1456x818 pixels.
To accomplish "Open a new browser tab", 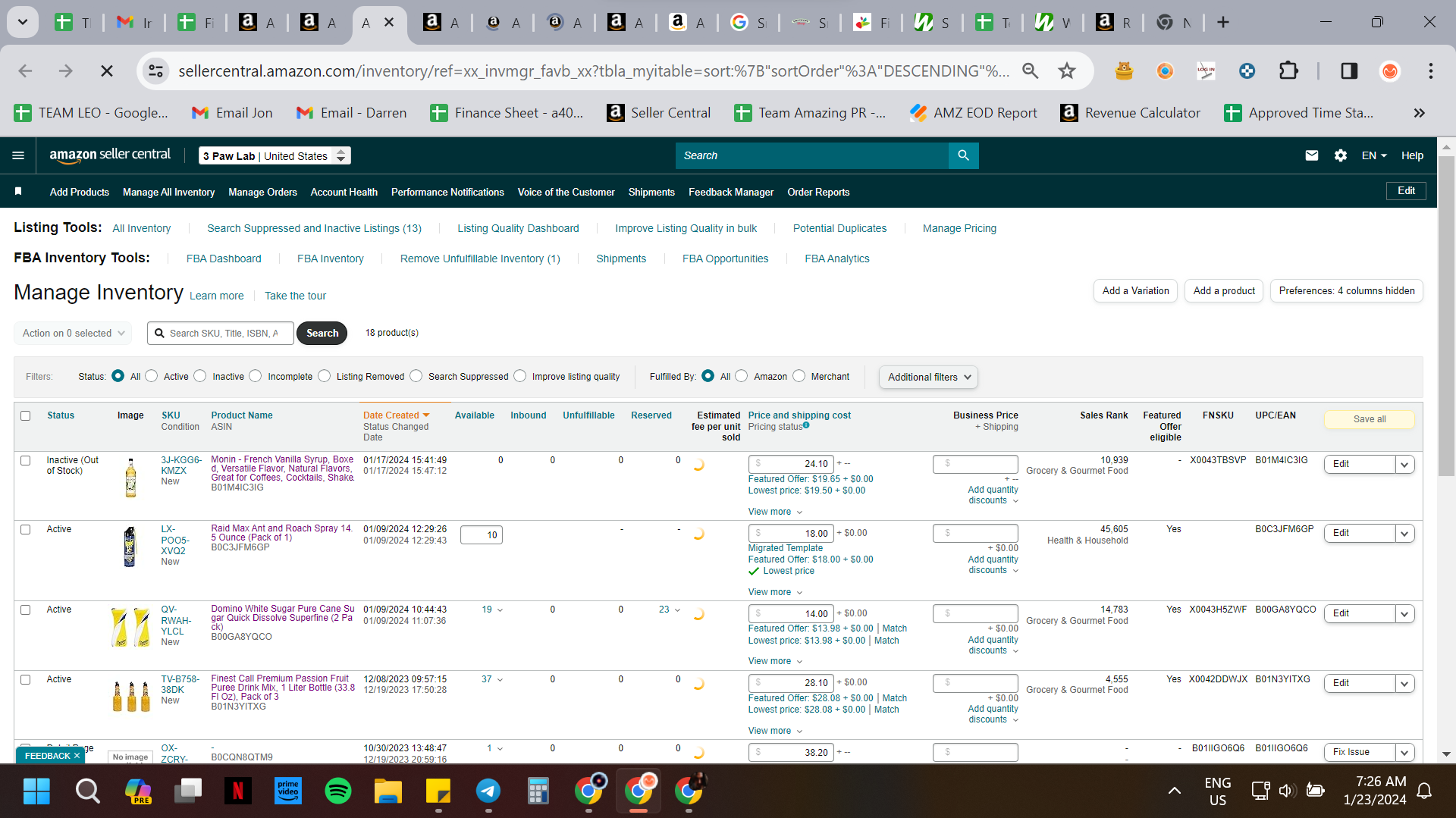I will coord(1222,23).
